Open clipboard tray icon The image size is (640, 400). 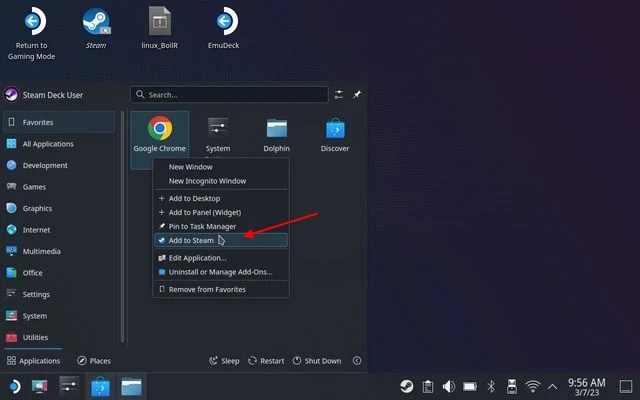click(x=428, y=386)
